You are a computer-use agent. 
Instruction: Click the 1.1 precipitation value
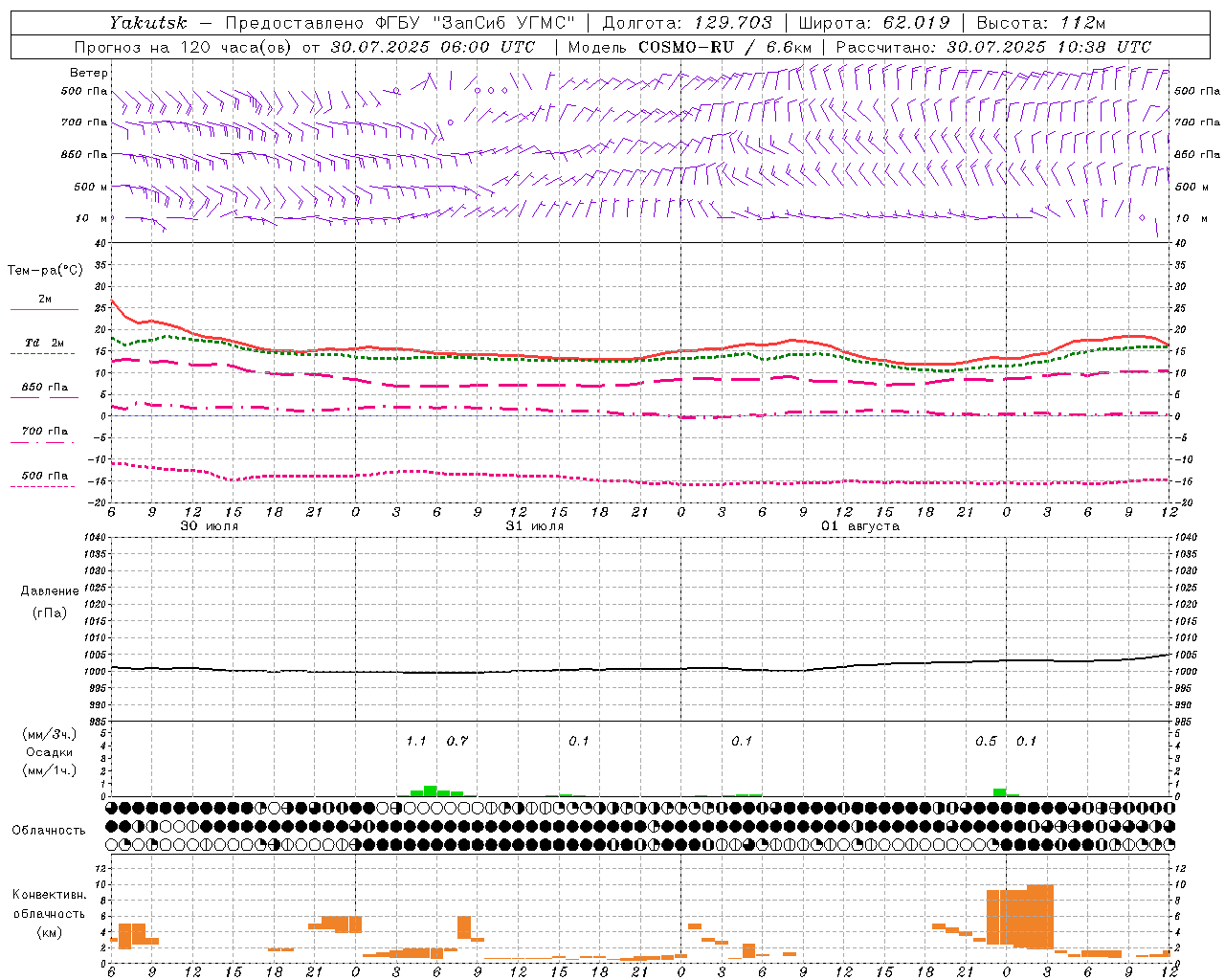416,742
